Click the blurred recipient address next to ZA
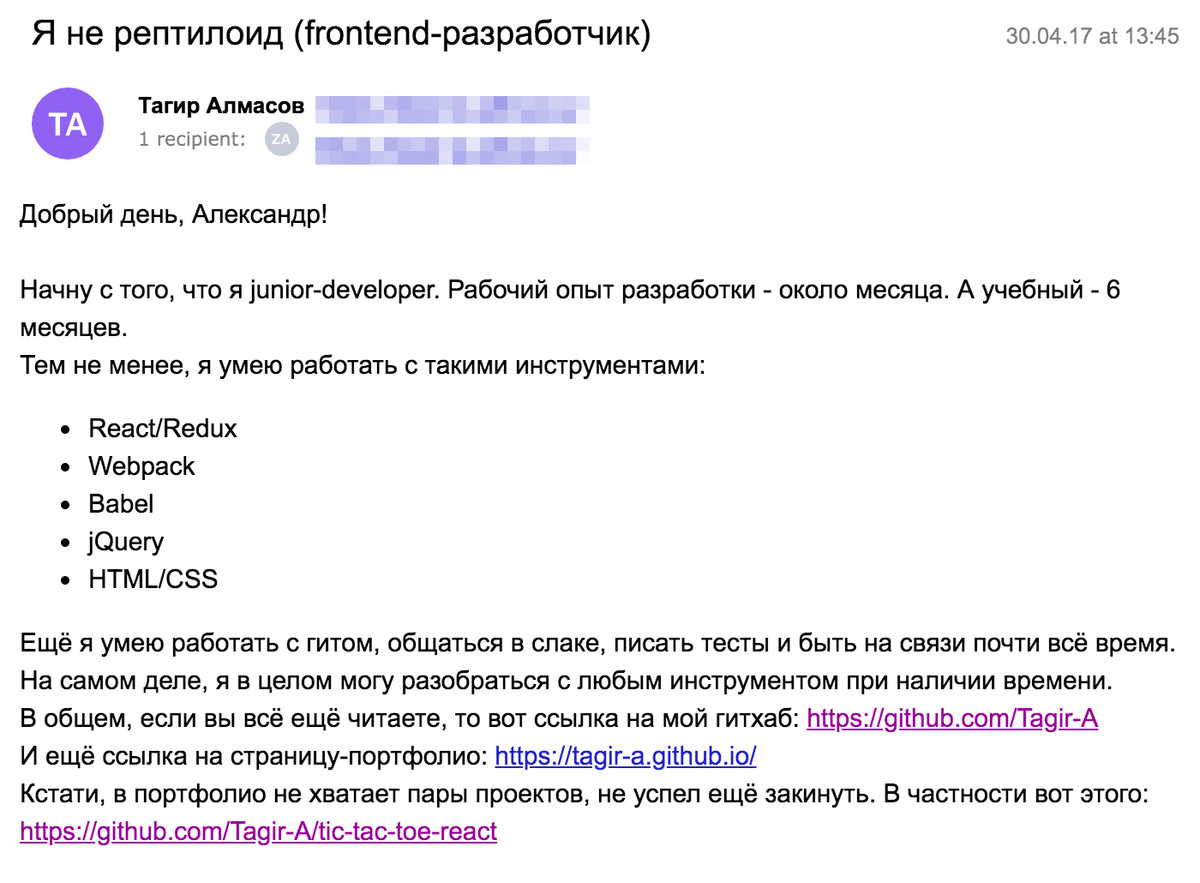This screenshot has width=1200, height=883. pos(452,150)
